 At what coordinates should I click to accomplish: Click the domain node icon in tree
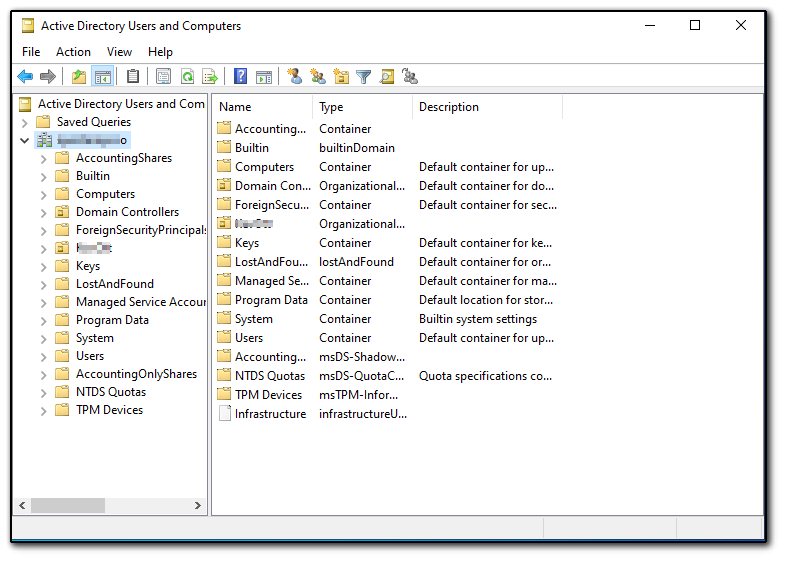pos(45,140)
